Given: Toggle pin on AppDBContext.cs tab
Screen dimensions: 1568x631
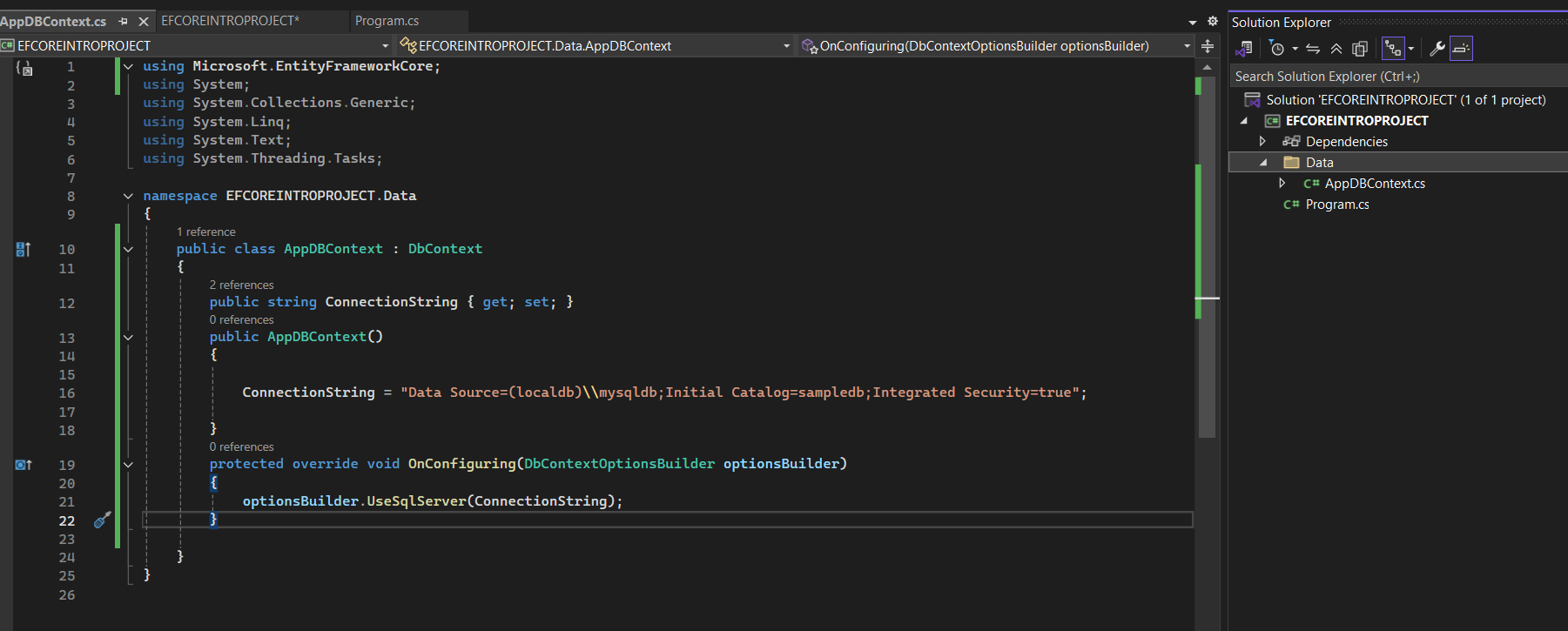Looking at the screenshot, I should [x=123, y=21].
